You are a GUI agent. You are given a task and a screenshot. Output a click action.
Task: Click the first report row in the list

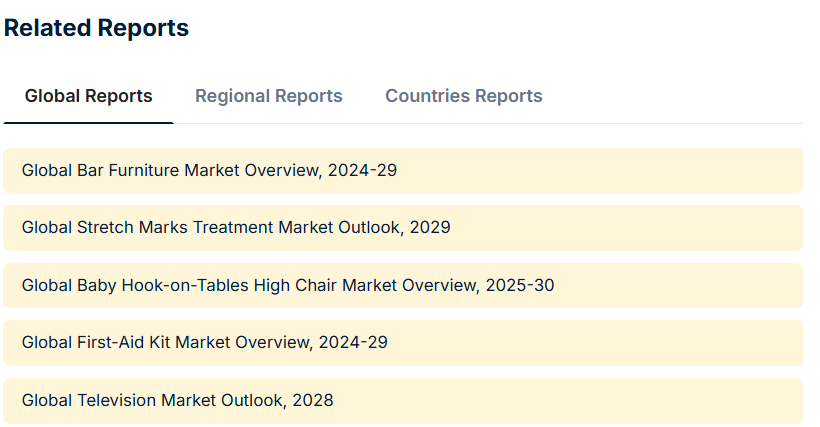pos(400,170)
